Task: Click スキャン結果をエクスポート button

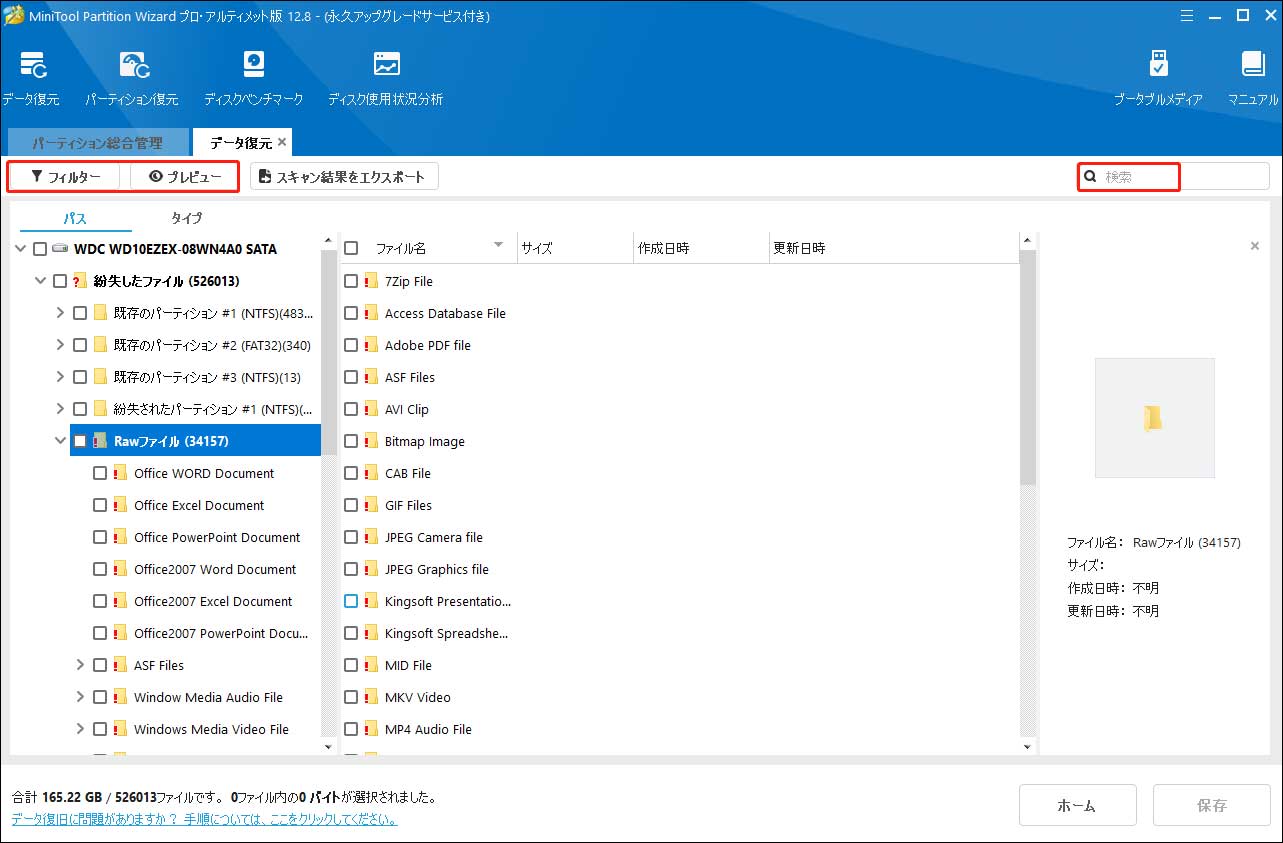Action: [x=344, y=177]
